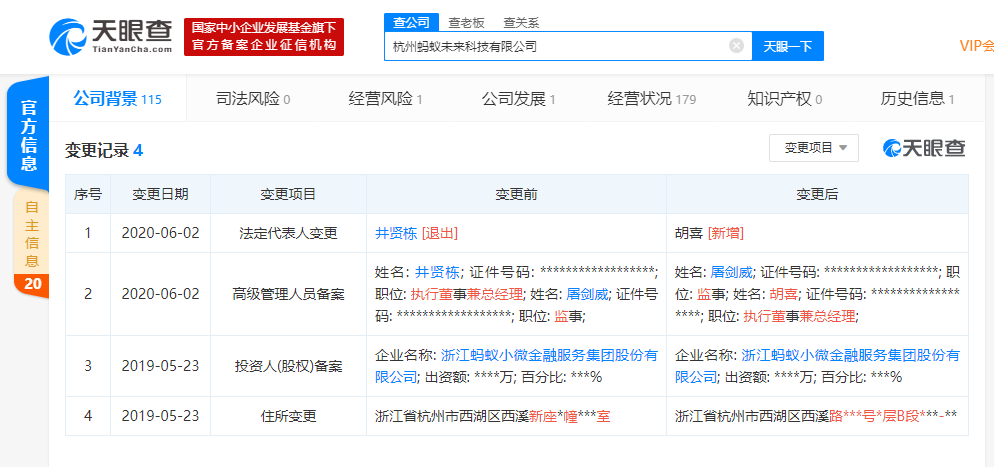This screenshot has width=994, height=467.
Task: Open 屠剑威 link in row 2 变更后 cell
Action: (731, 273)
